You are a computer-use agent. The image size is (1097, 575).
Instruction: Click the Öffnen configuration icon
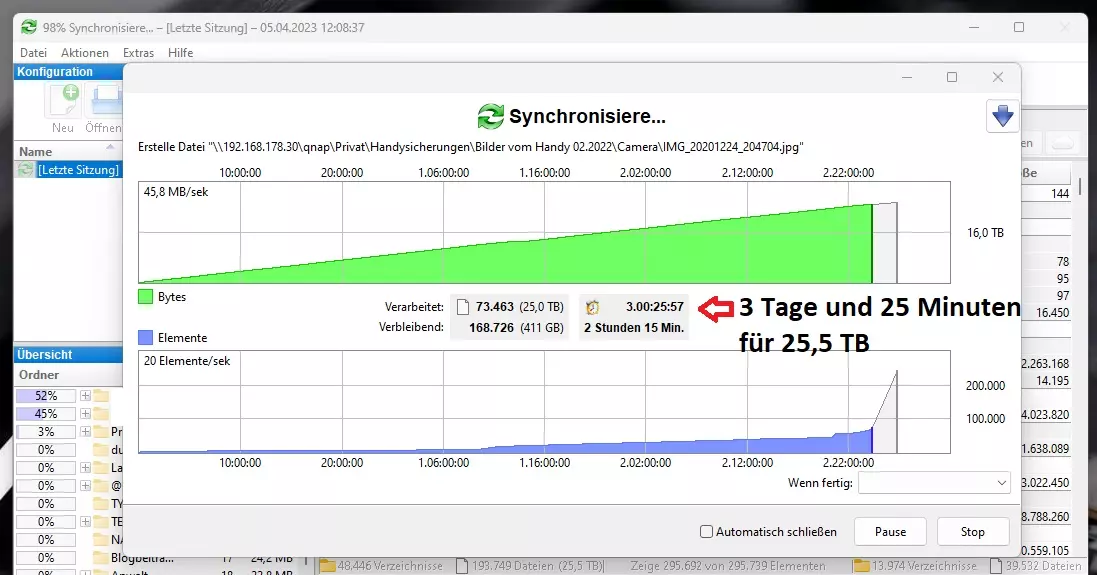click(x=105, y=102)
